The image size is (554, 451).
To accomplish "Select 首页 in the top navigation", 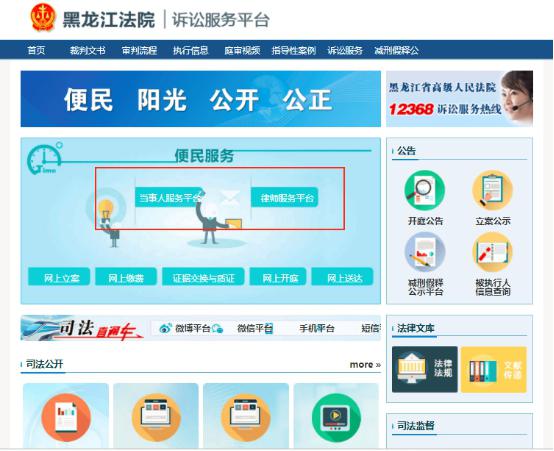I will point(36,50).
